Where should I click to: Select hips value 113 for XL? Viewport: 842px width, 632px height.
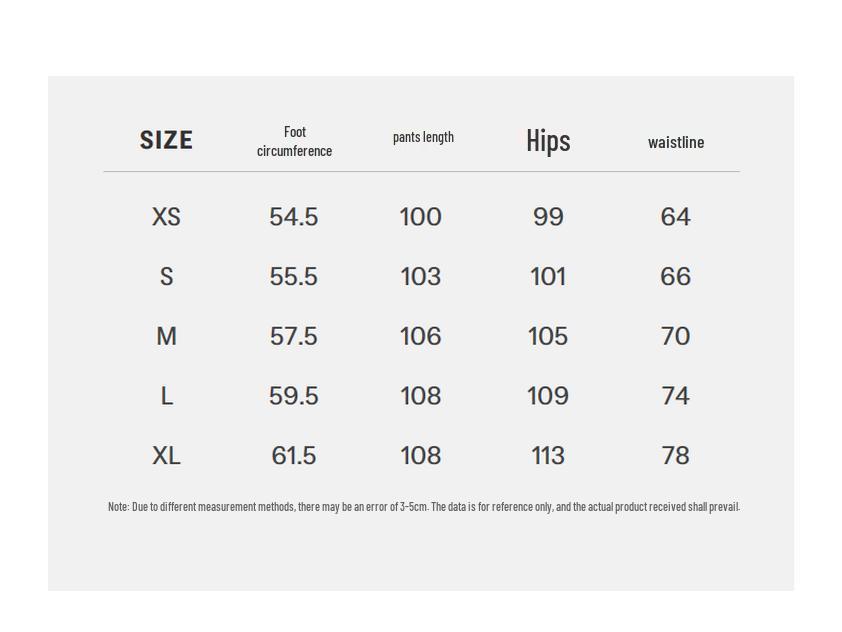click(548, 456)
